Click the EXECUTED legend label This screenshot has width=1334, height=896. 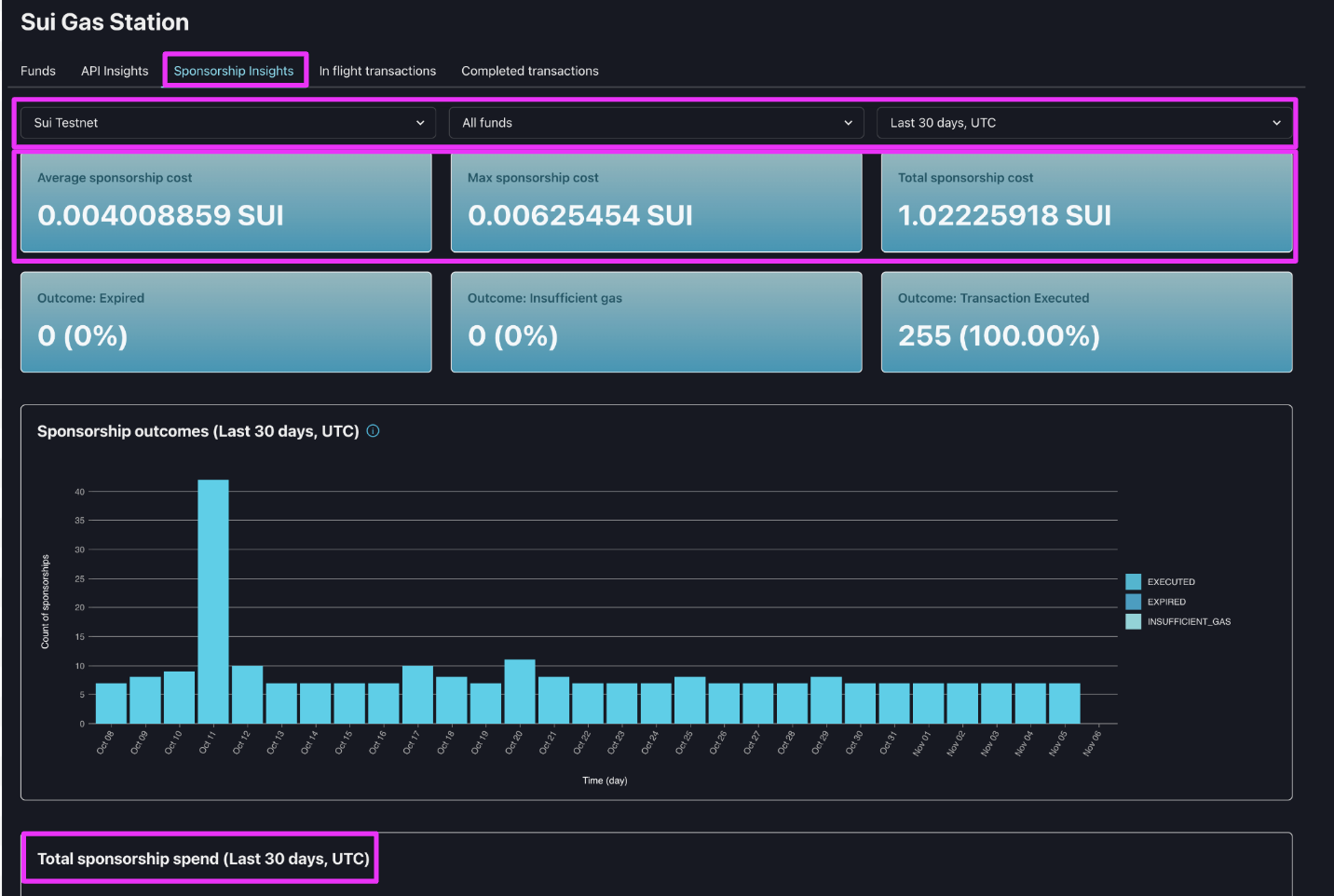[1171, 582]
